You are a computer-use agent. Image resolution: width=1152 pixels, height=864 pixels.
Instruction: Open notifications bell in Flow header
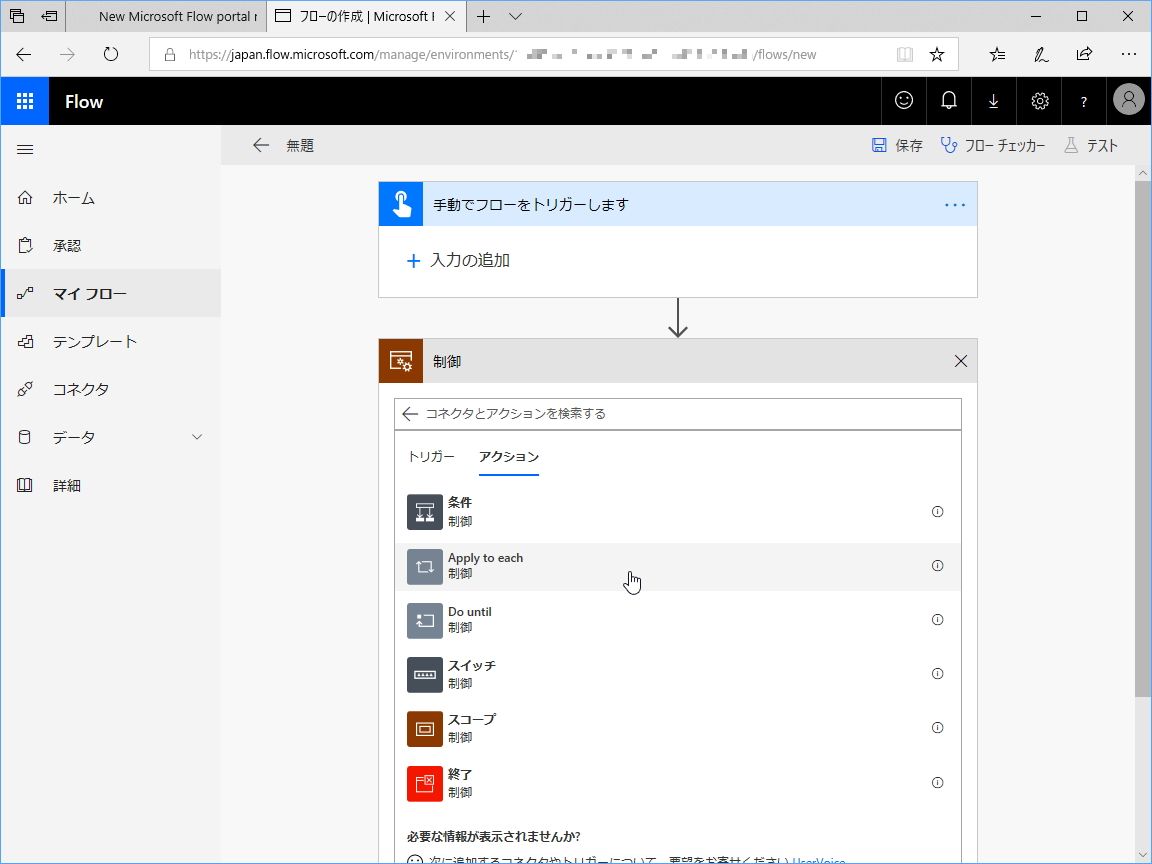tap(948, 101)
